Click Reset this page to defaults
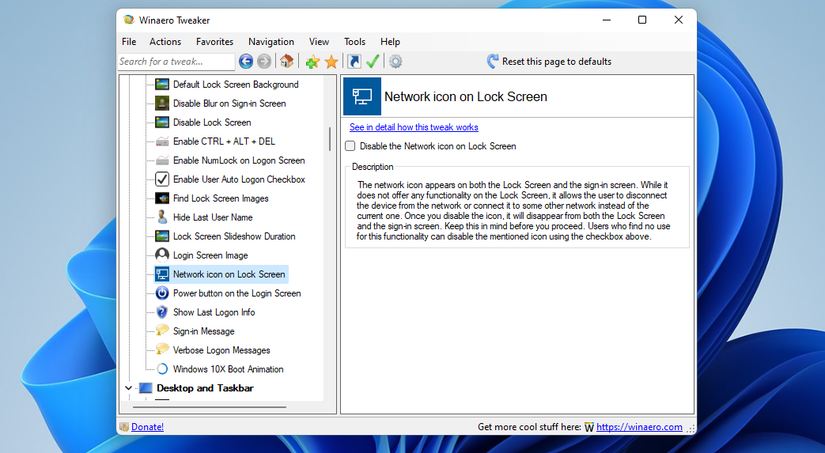This screenshot has height=453, width=825. point(549,62)
